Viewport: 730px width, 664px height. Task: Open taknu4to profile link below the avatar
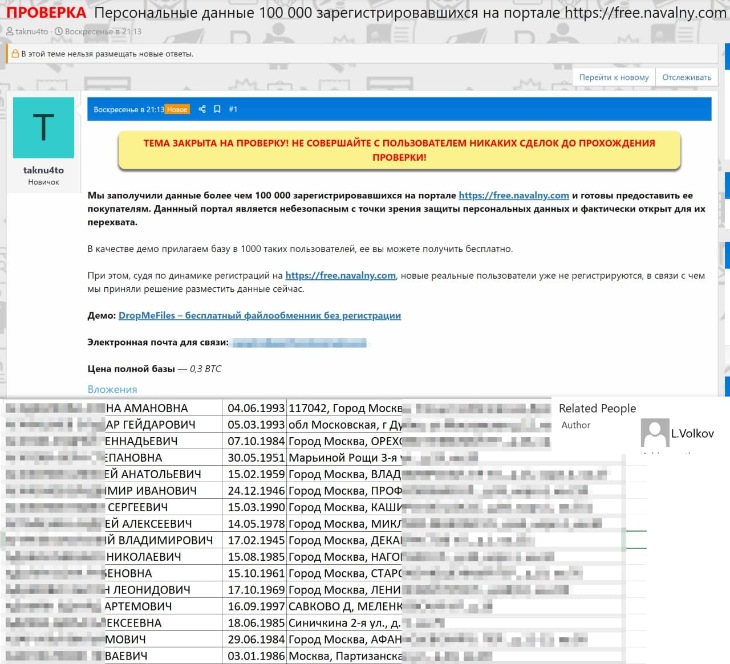point(43,170)
